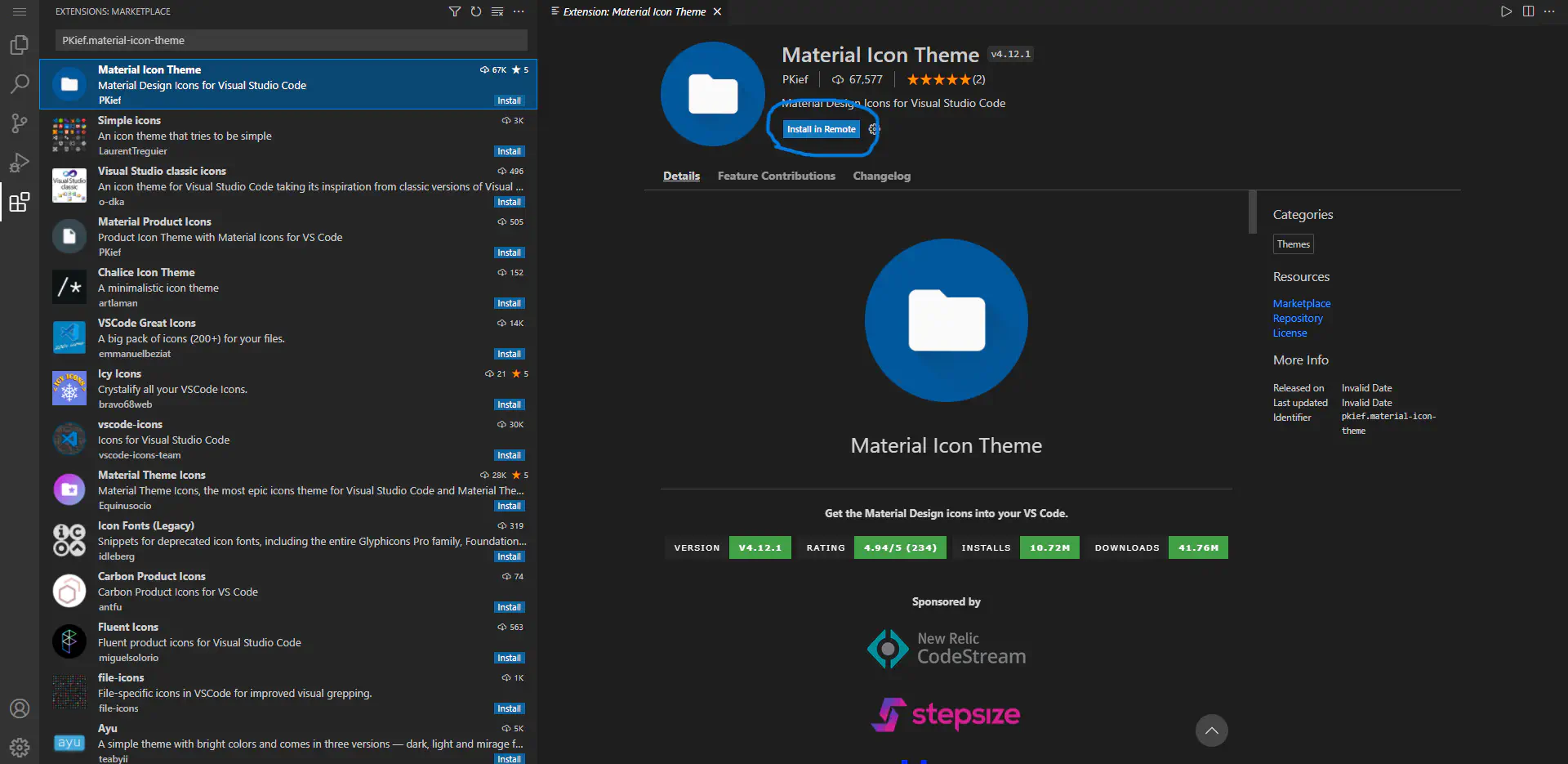The image size is (1568, 764).
Task: Click the scroll-to-top arrow button
Action: pyautogui.click(x=1211, y=730)
